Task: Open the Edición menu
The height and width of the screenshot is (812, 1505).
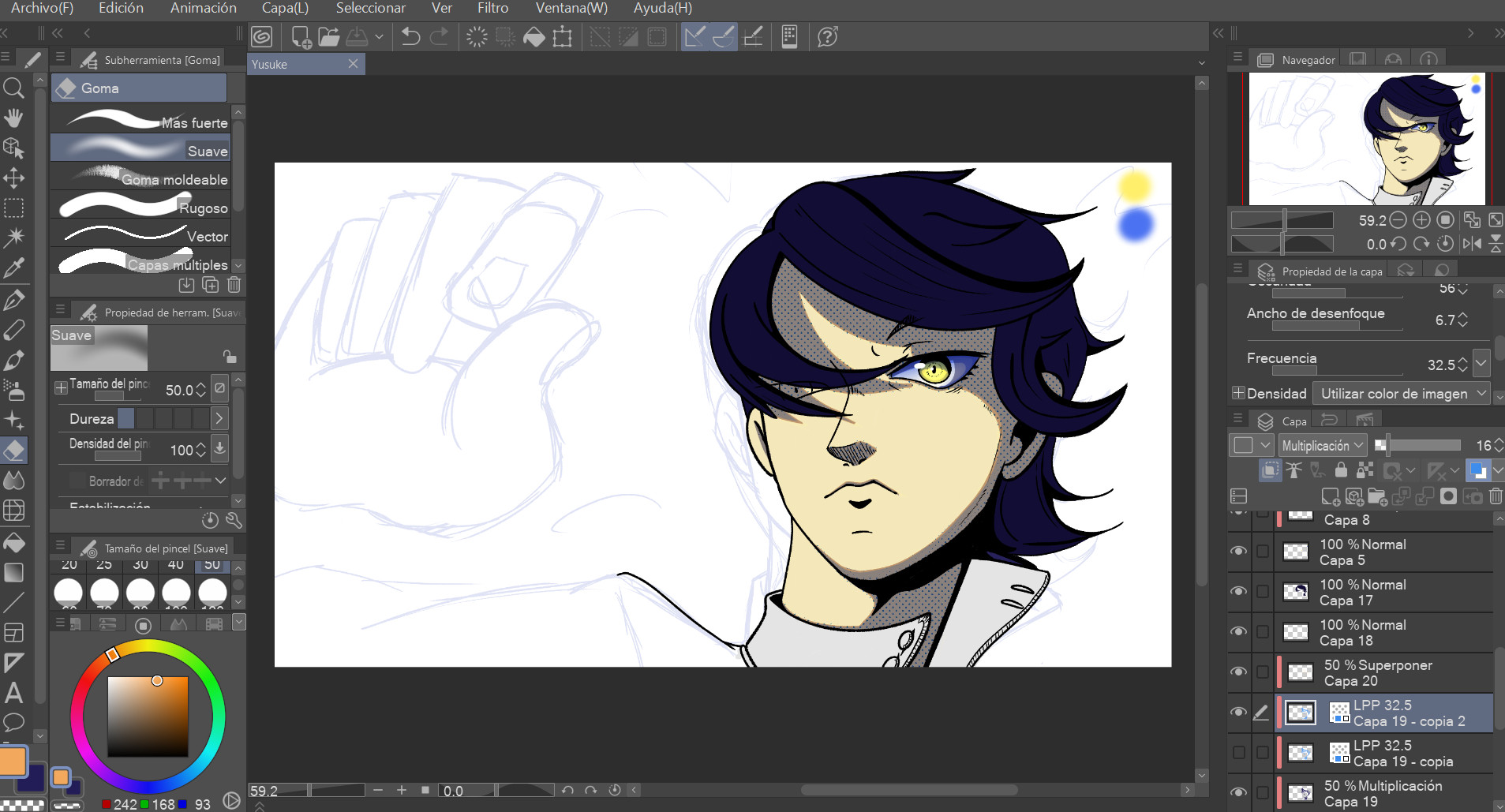Action: pyautogui.click(x=121, y=8)
